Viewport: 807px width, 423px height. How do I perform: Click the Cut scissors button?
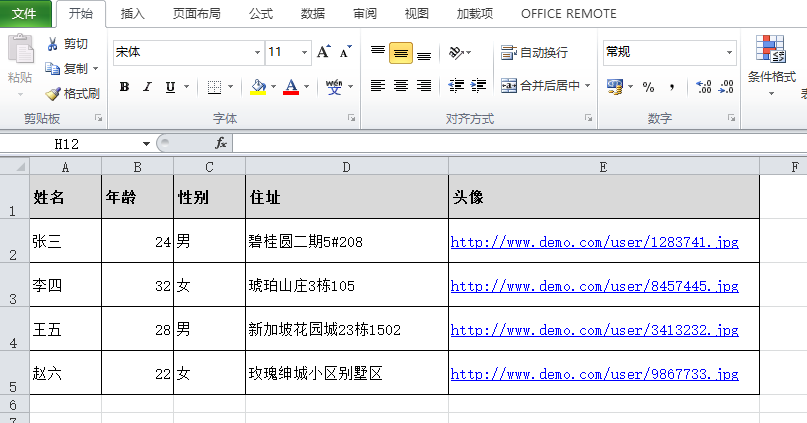(x=67, y=44)
